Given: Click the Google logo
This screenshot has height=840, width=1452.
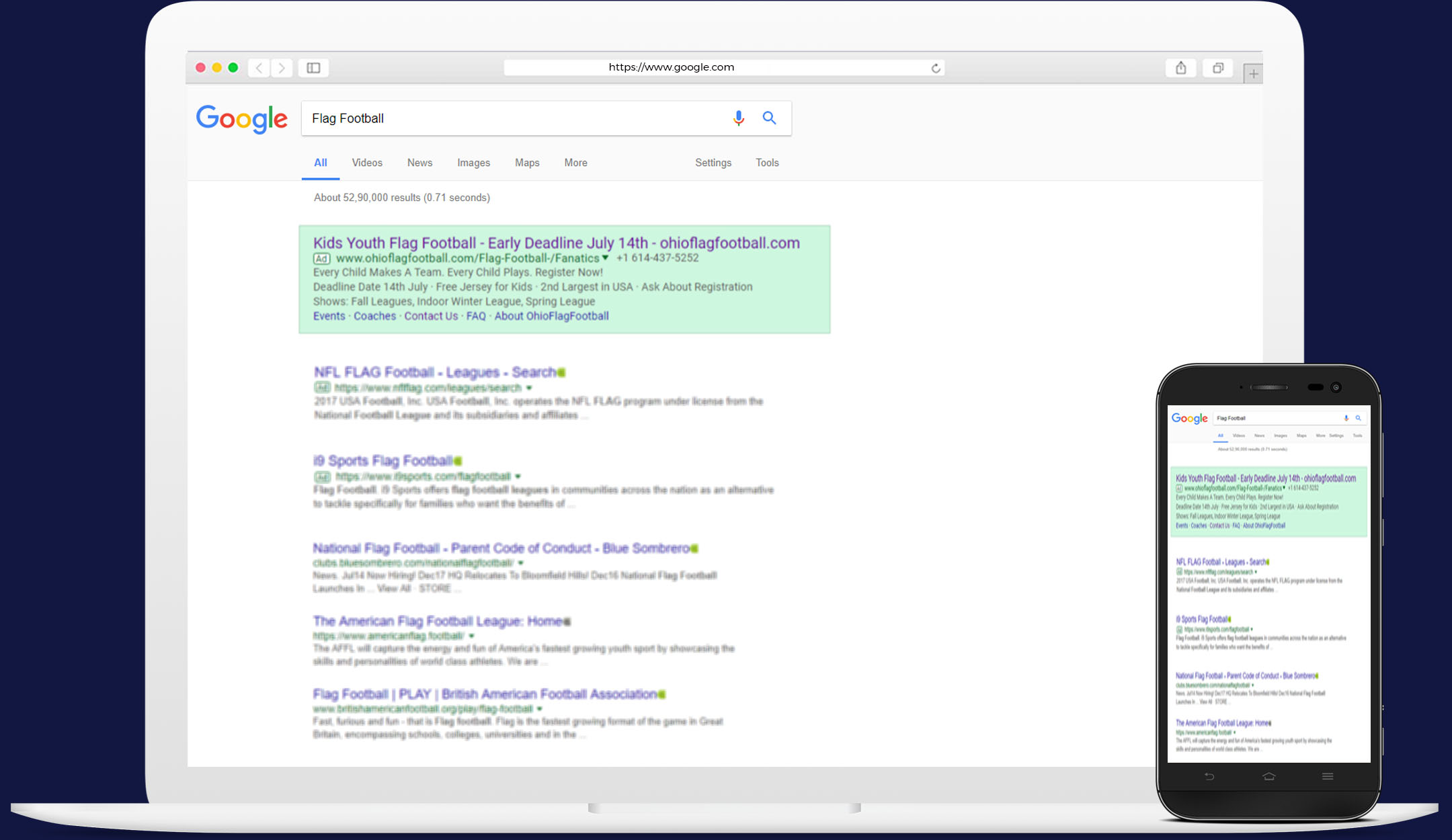Looking at the screenshot, I should pos(242,119).
